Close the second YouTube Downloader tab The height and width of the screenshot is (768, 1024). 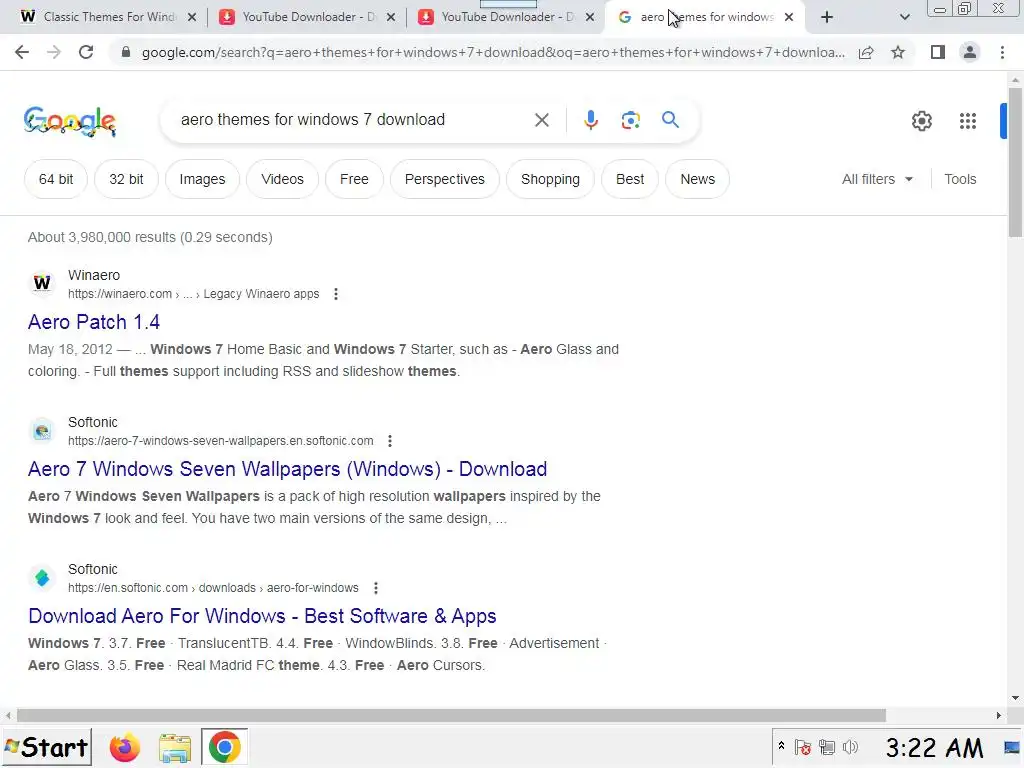coord(590,17)
